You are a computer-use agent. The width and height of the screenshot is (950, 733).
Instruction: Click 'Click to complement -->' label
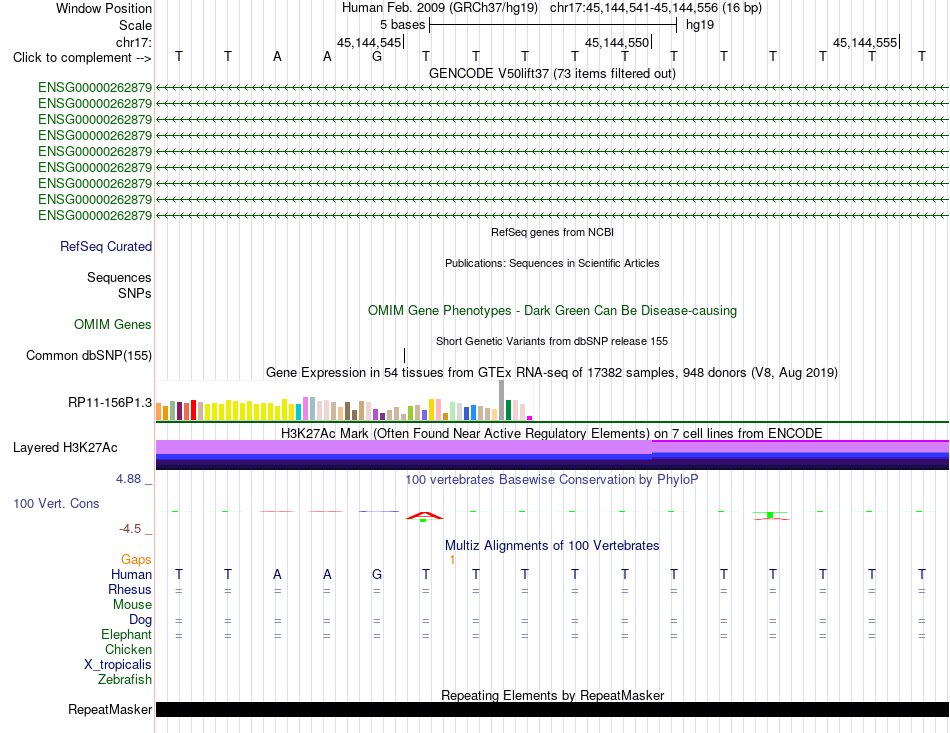[82, 58]
